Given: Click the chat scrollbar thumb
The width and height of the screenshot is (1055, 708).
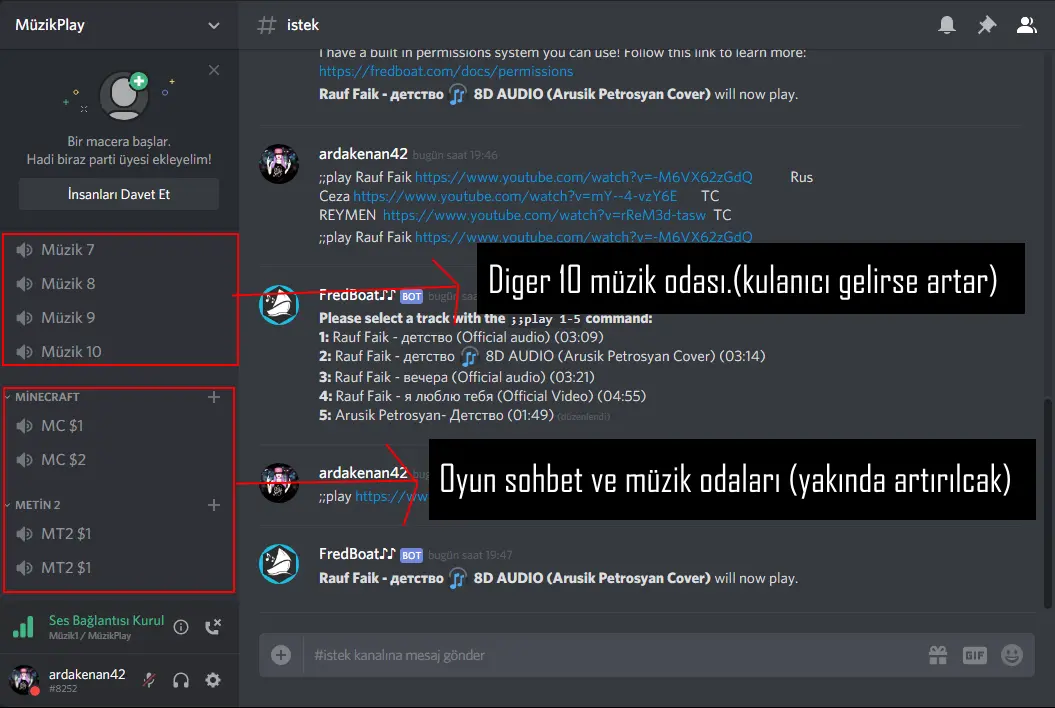Looking at the screenshot, I should [1047, 504].
